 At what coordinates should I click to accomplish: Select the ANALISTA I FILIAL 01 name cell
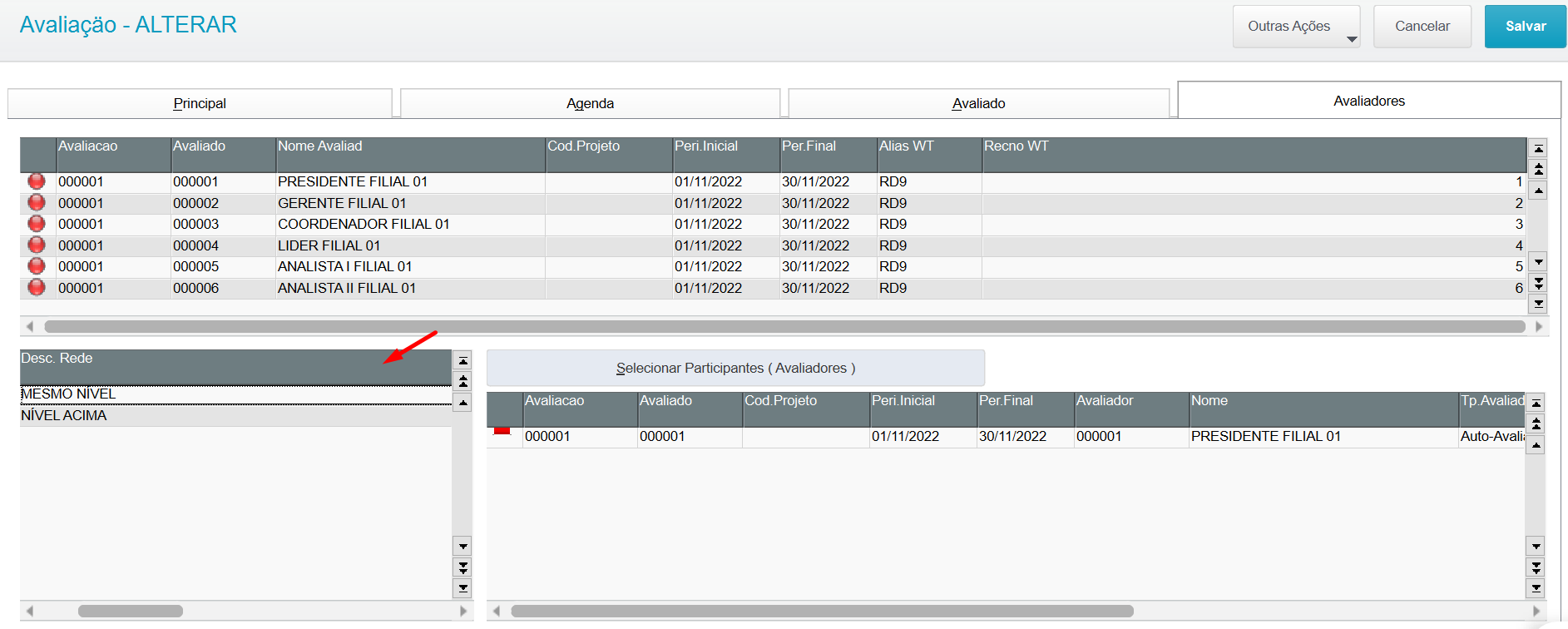pos(410,266)
